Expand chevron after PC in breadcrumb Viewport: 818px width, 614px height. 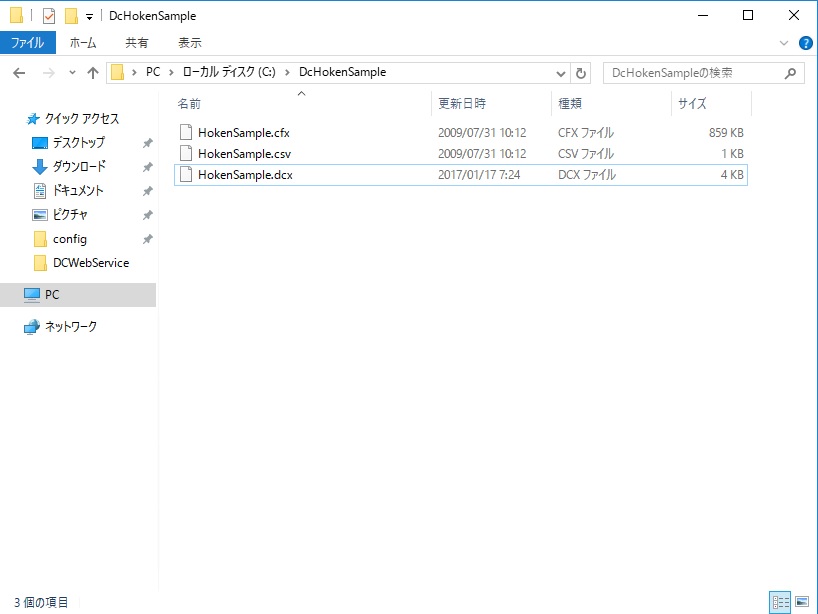[x=171, y=73]
